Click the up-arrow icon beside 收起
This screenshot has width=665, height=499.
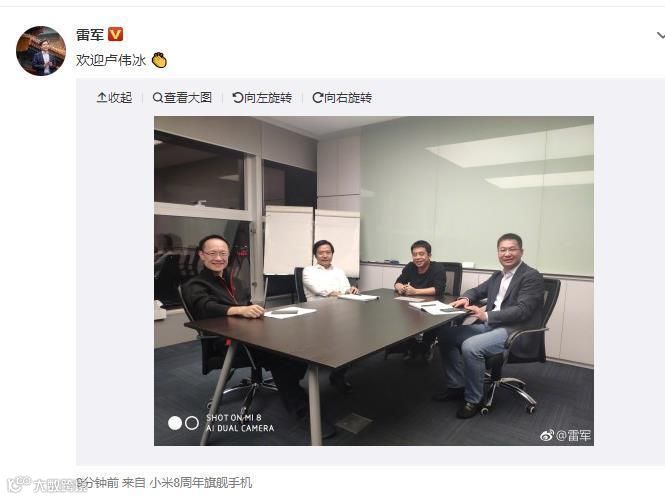click(102, 98)
